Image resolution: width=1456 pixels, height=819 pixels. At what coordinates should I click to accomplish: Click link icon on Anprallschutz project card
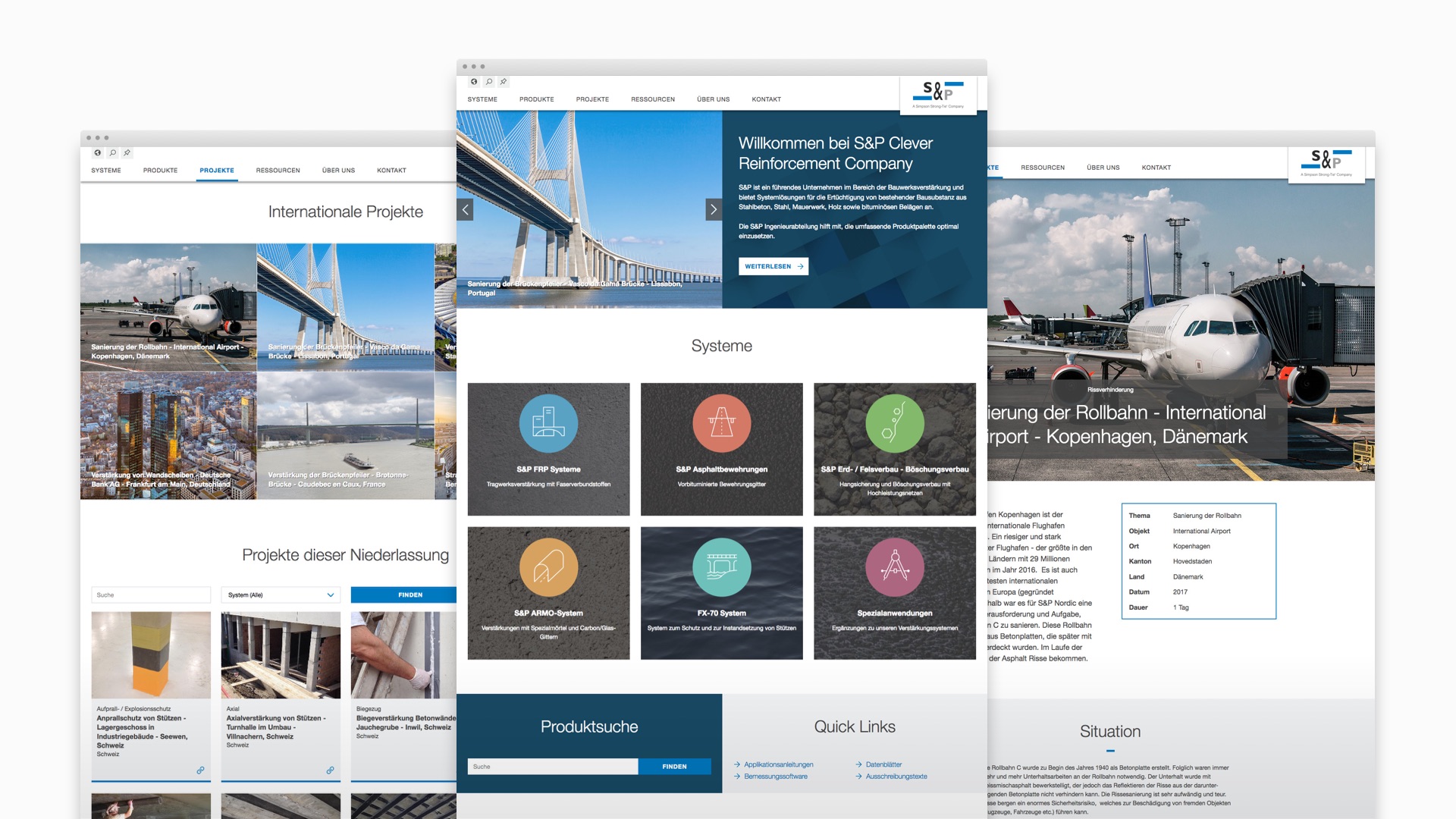point(200,770)
